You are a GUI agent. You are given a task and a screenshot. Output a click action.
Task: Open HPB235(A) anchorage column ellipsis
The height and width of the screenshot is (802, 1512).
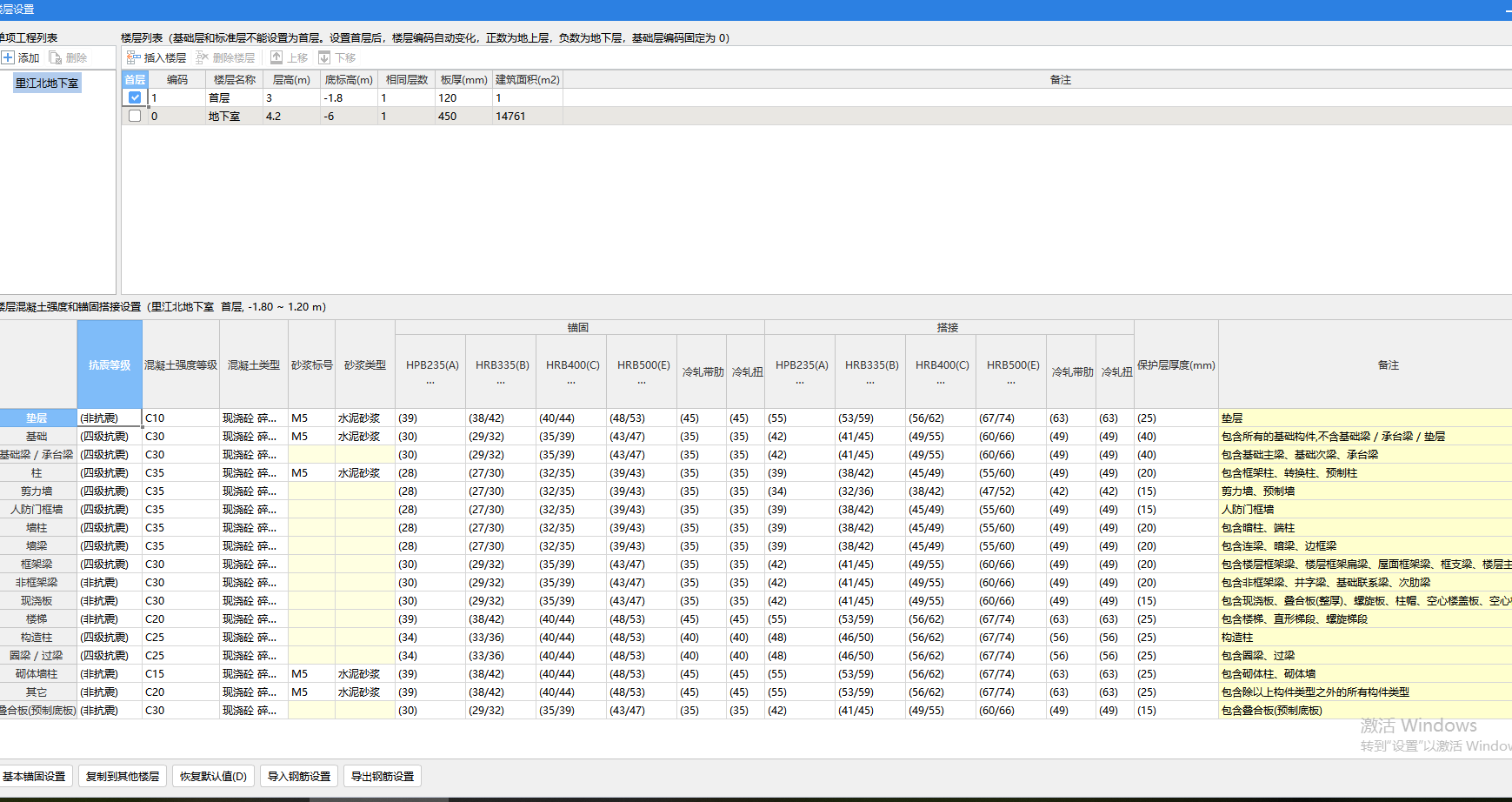[x=430, y=382]
